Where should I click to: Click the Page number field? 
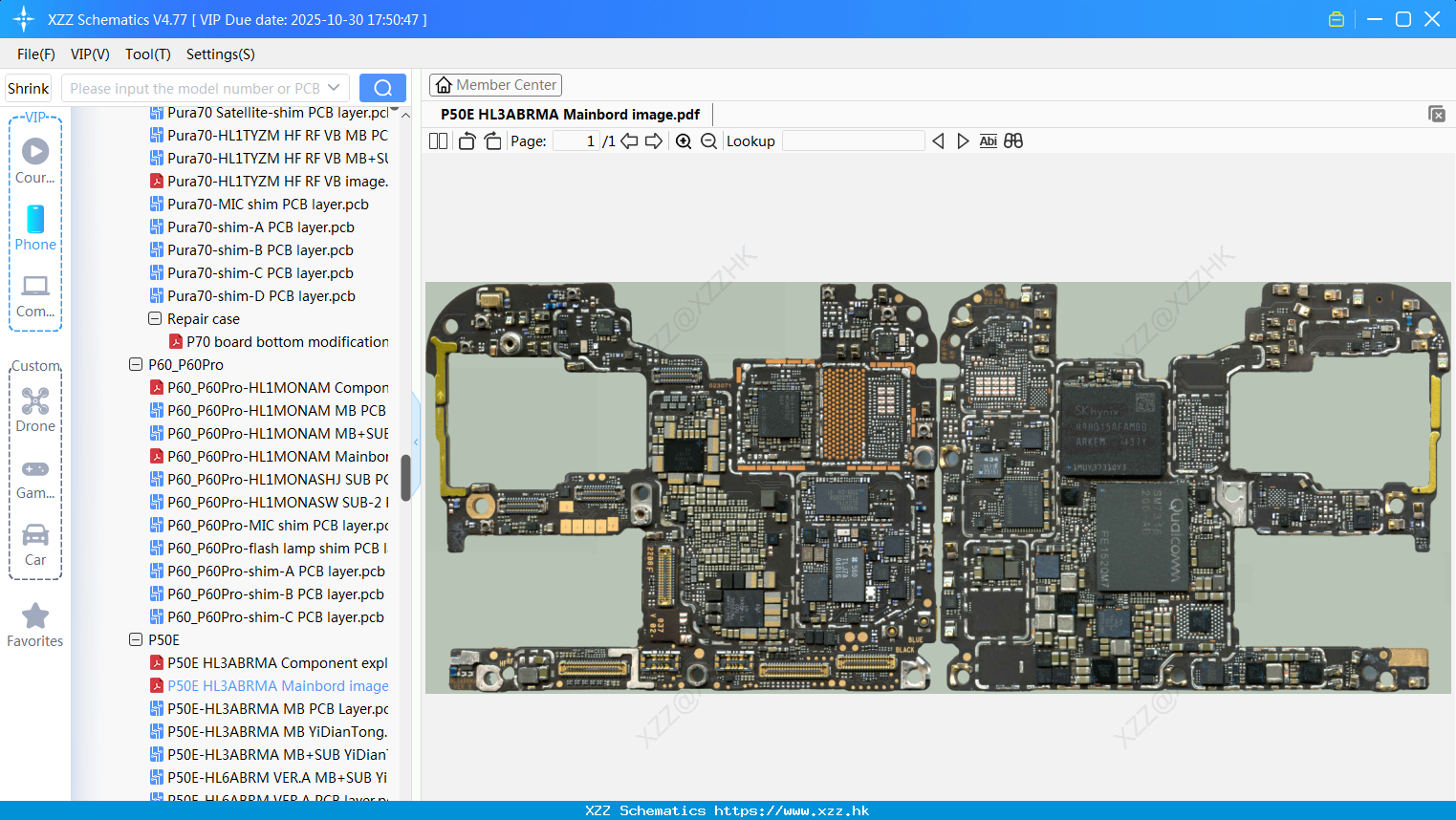point(576,141)
